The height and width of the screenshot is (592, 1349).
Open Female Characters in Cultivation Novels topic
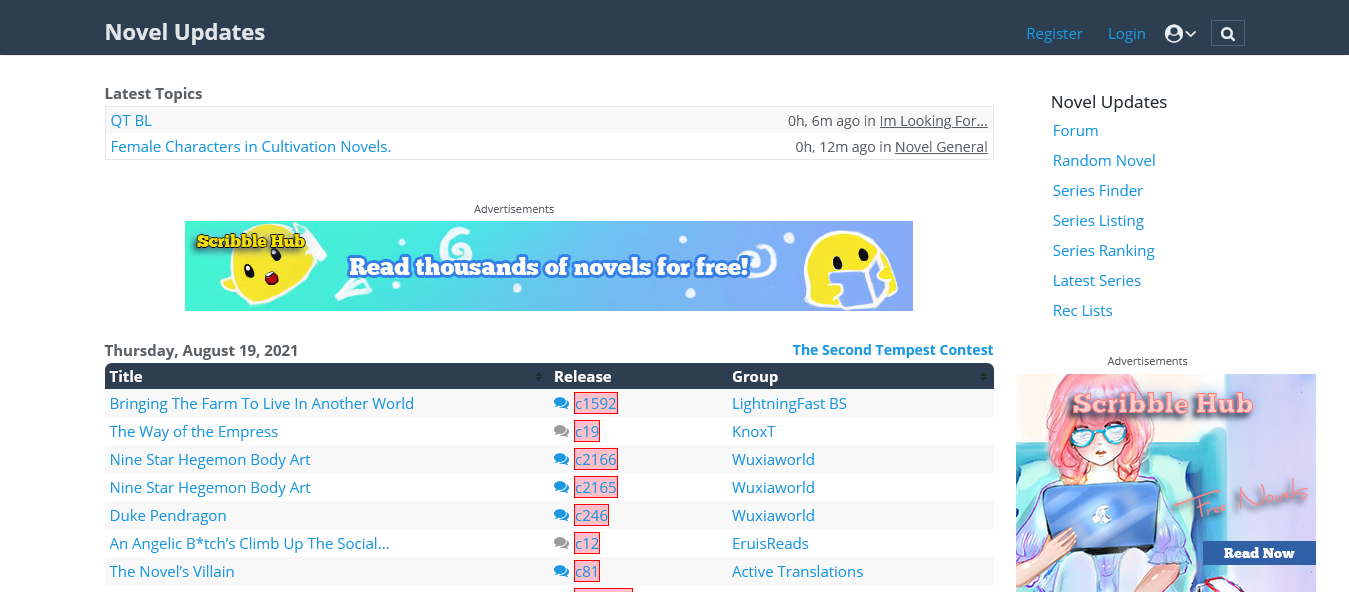click(250, 147)
